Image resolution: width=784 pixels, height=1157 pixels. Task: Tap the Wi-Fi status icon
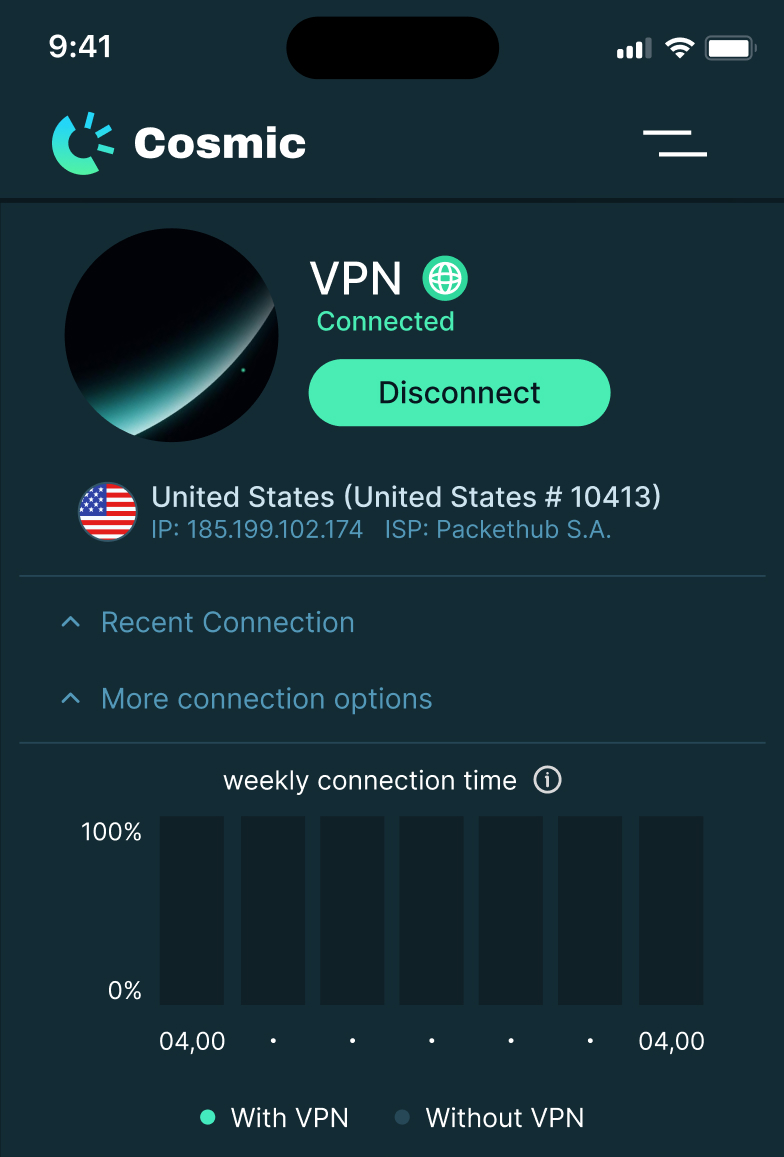(x=680, y=48)
